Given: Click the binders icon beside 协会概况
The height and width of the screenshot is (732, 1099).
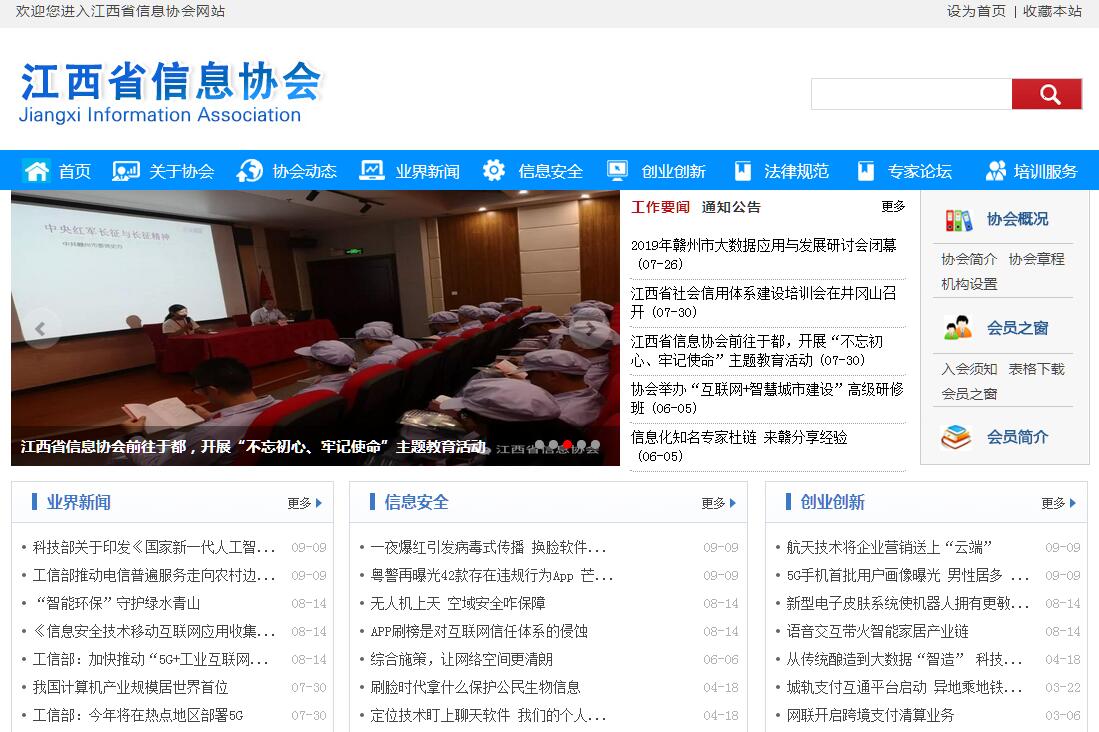Looking at the screenshot, I should coord(957,220).
